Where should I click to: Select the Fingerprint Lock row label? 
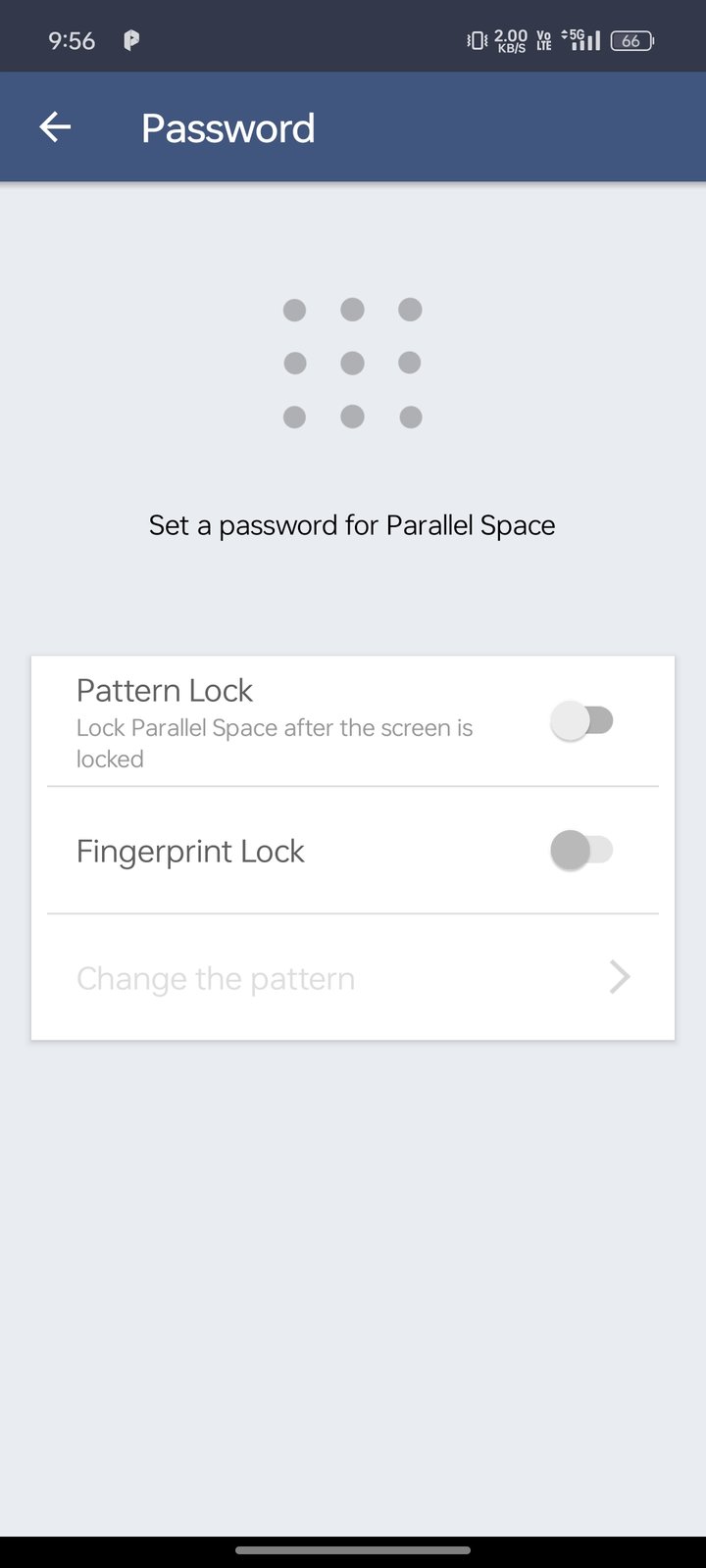point(190,851)
